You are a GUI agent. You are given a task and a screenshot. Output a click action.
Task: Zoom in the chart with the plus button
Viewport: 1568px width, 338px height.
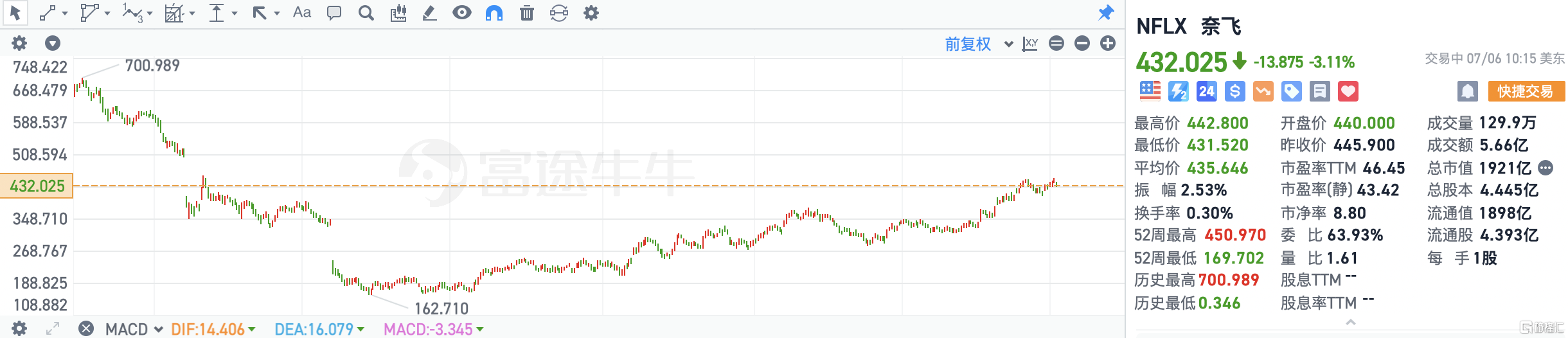tap(1108, 44)
